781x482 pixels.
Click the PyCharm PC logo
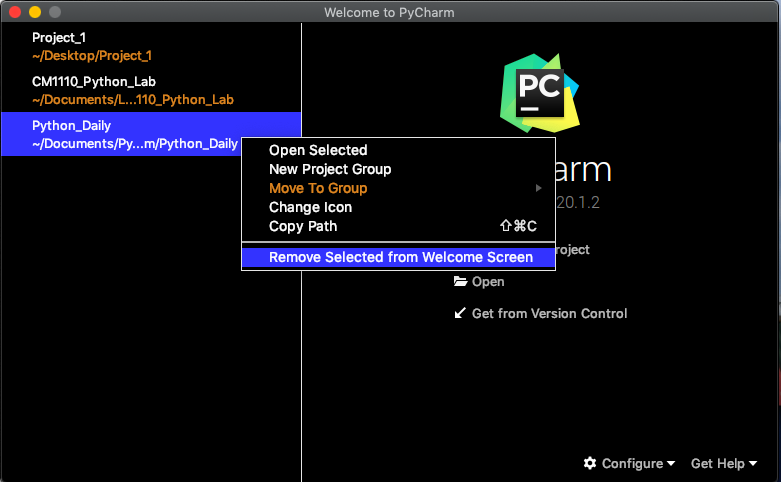click(x=540, y=93)
